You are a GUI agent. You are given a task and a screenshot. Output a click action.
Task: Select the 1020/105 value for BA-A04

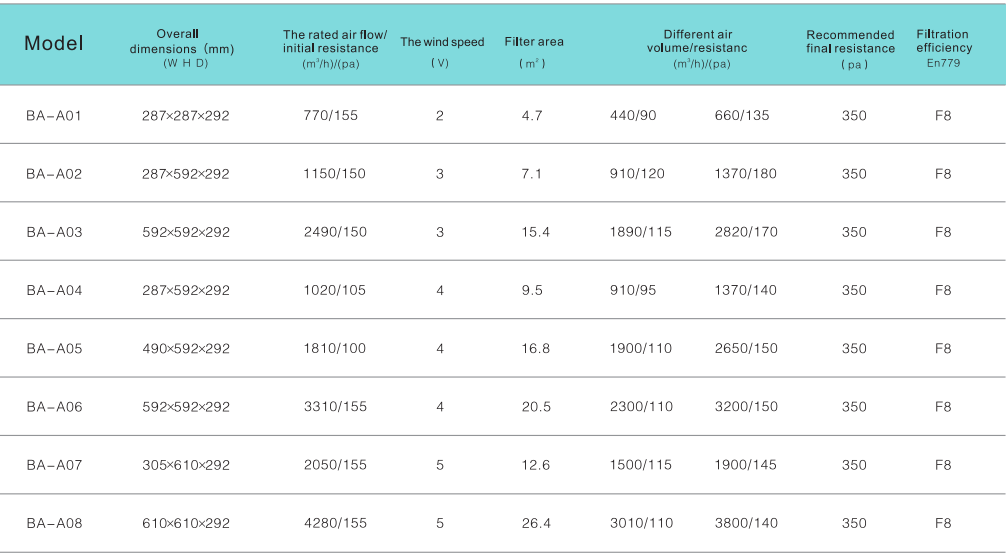(x=335, y=290)
